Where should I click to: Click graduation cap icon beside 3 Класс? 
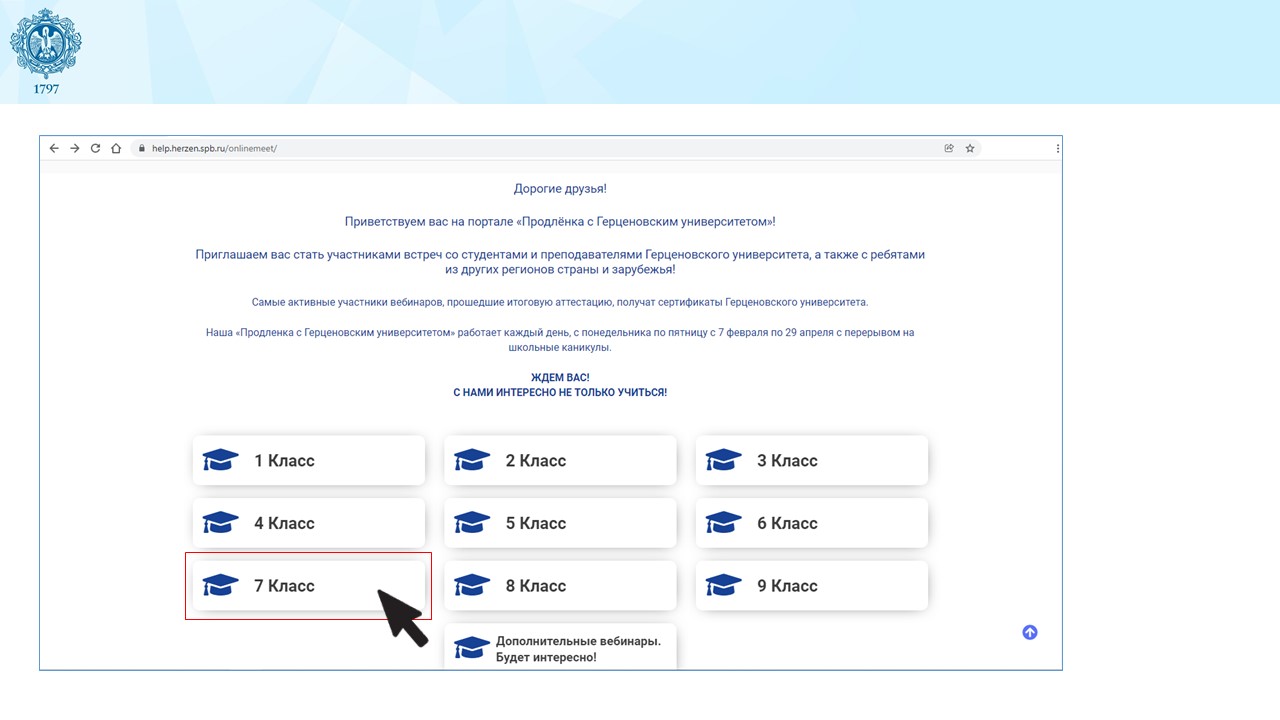(724, 460)
